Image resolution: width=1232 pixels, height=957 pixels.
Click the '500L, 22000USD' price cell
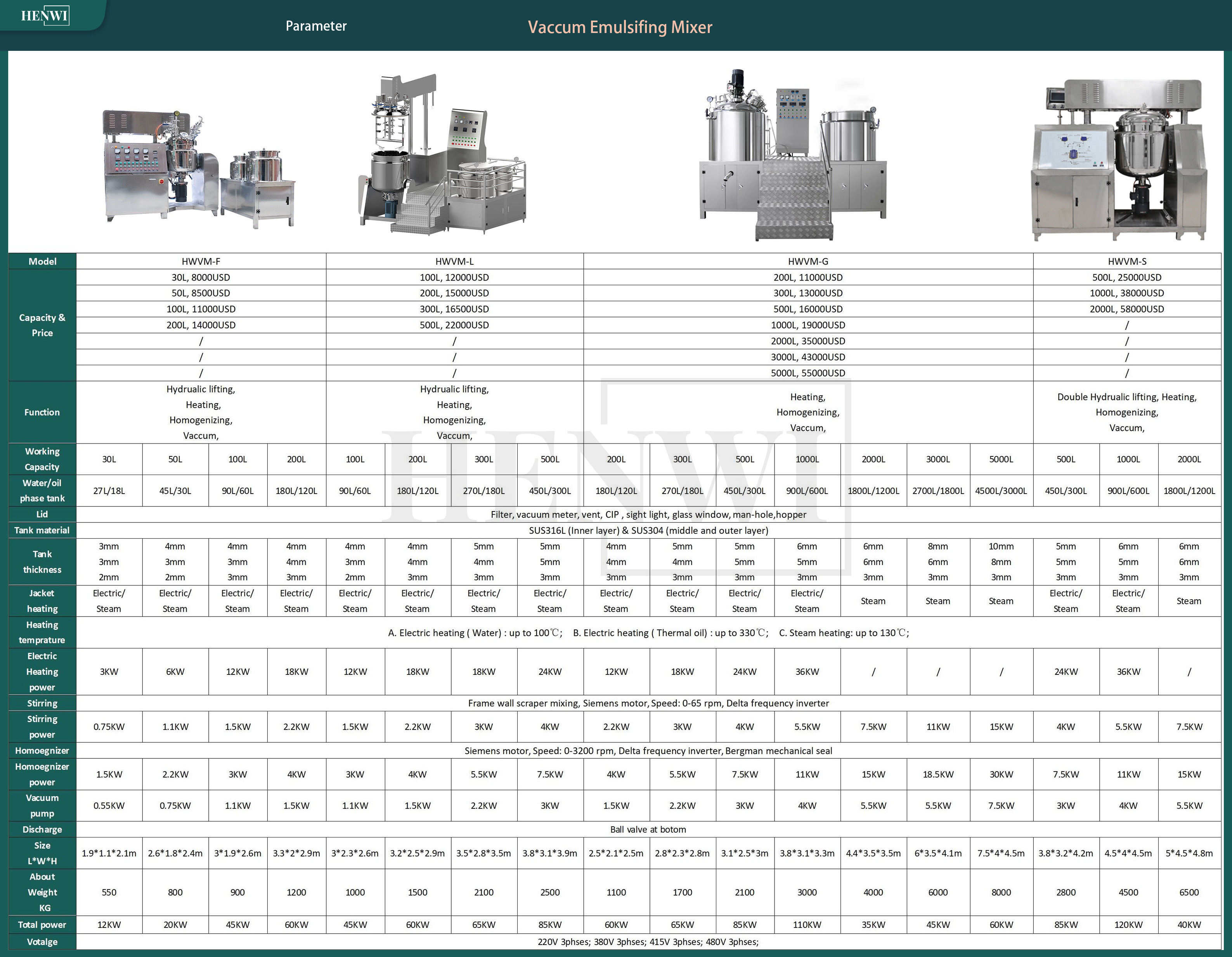[x=455, y=325]
